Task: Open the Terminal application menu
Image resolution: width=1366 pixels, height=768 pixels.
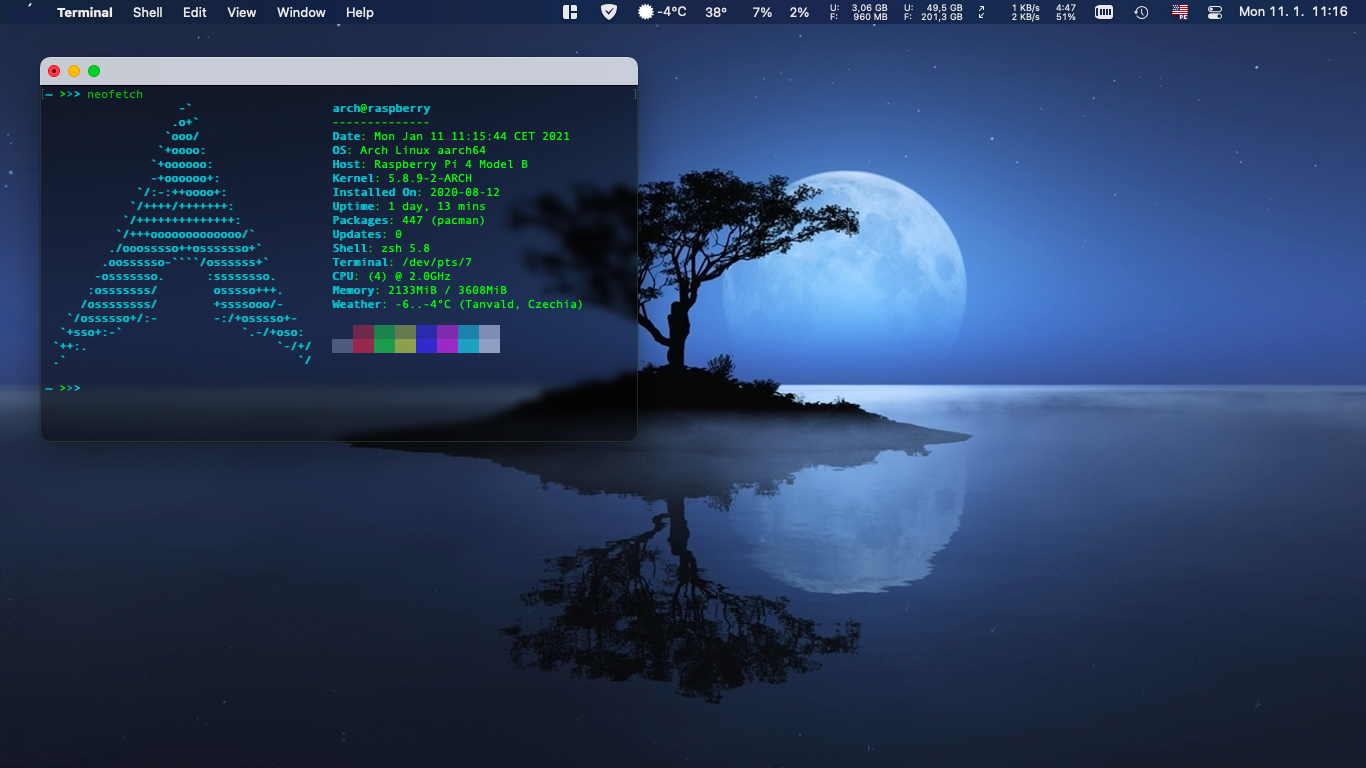Action: pyautogui.click(x=85, y=12)
